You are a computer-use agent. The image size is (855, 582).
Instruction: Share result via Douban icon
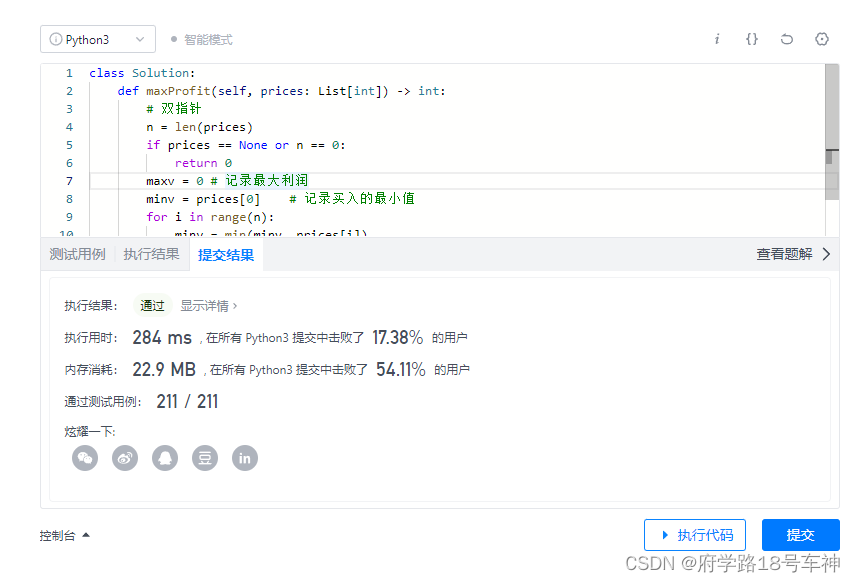pos(205,458)
